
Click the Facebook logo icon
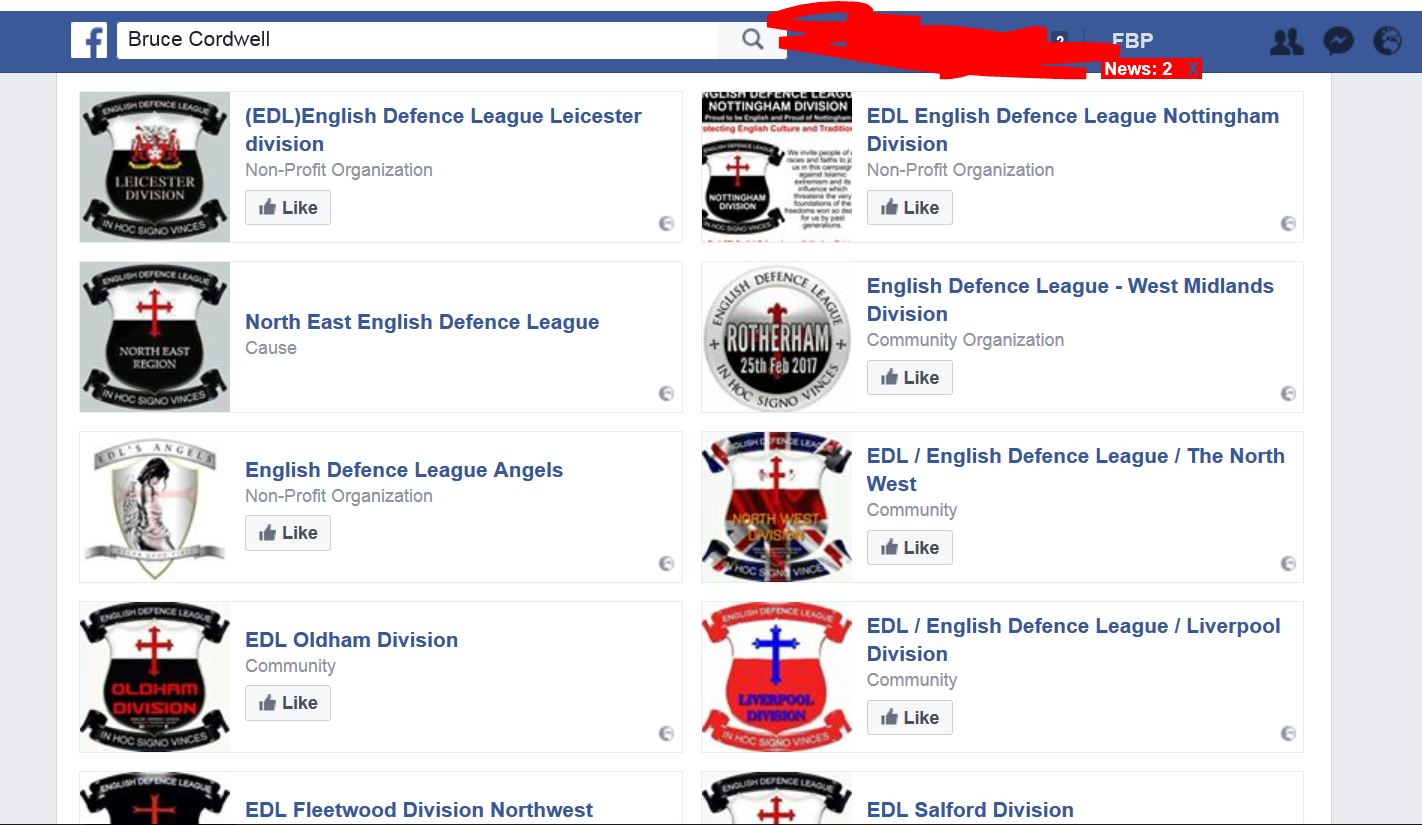point(89,41)
